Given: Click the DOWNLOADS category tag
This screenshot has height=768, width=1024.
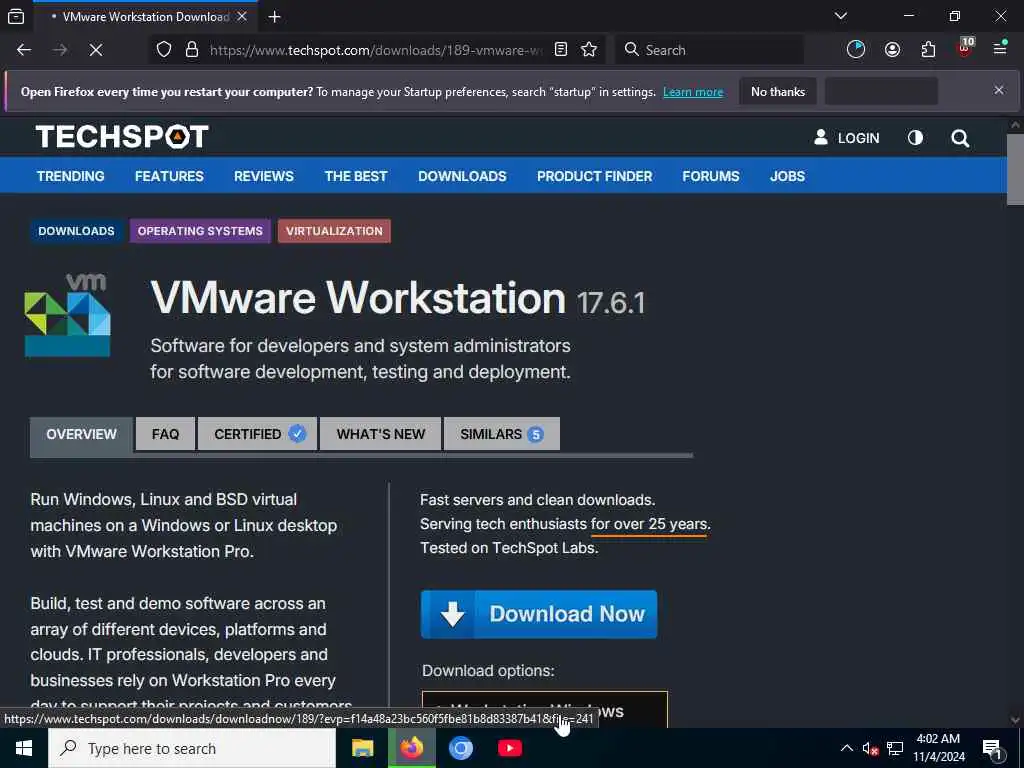Looking at the screenshot, I should tap(76, 231).
